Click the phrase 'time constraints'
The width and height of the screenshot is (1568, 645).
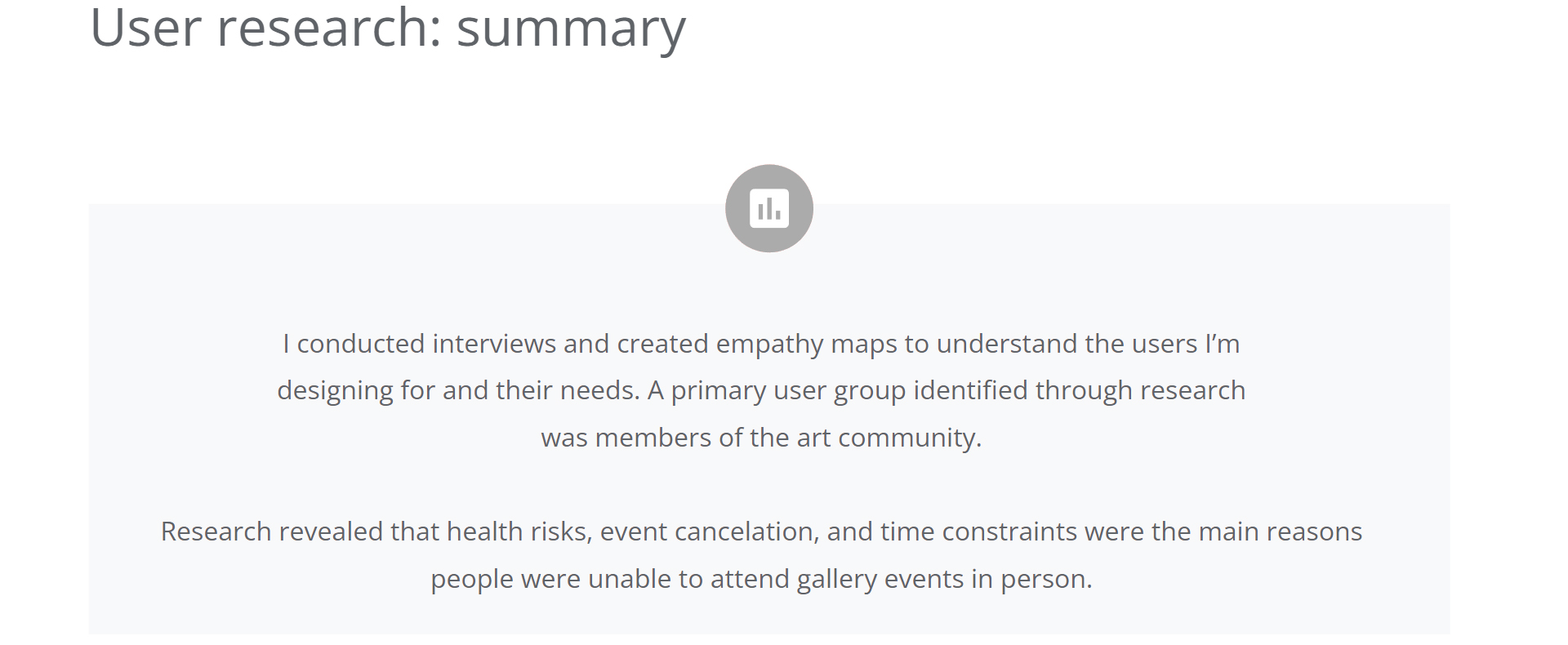978,532
